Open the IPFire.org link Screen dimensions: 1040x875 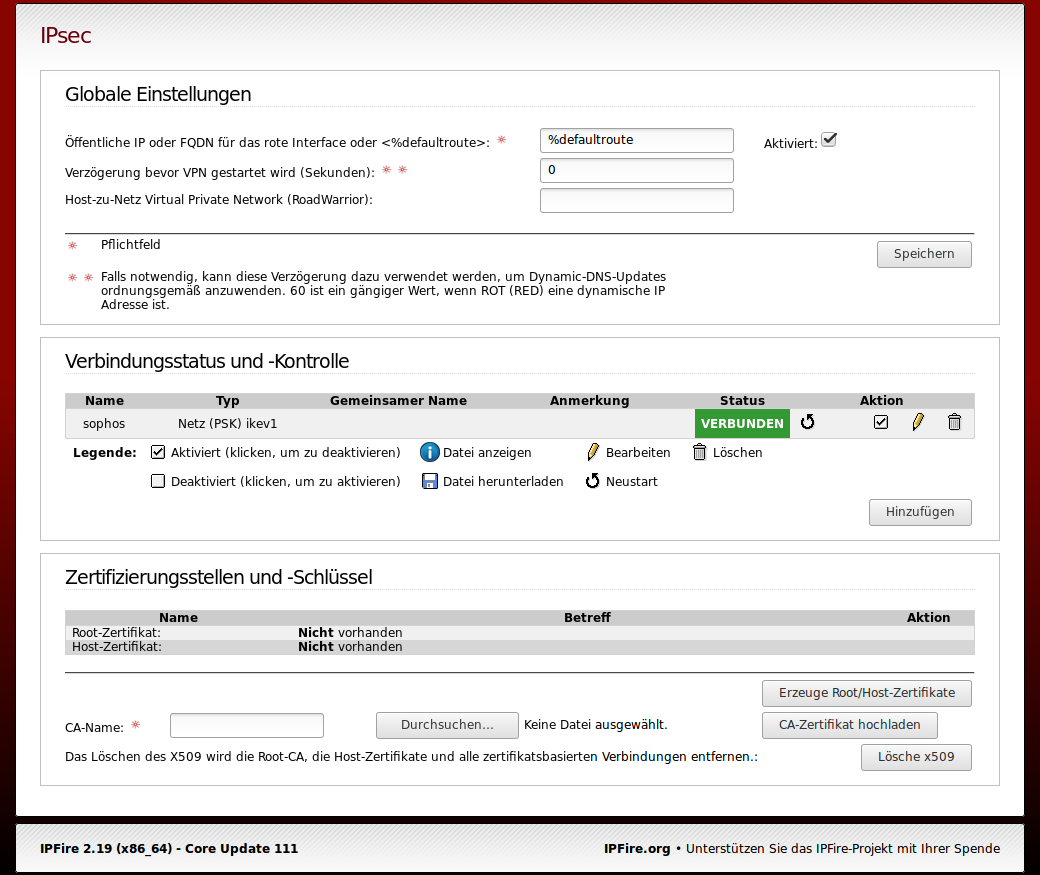pyautogui.click(x=637, y=848)
